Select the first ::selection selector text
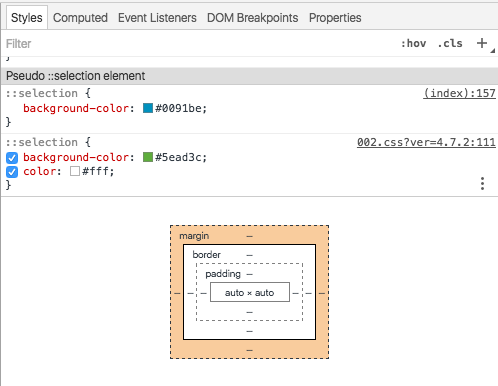This screenshot has width=498, height=386. (x=42, y=93)
